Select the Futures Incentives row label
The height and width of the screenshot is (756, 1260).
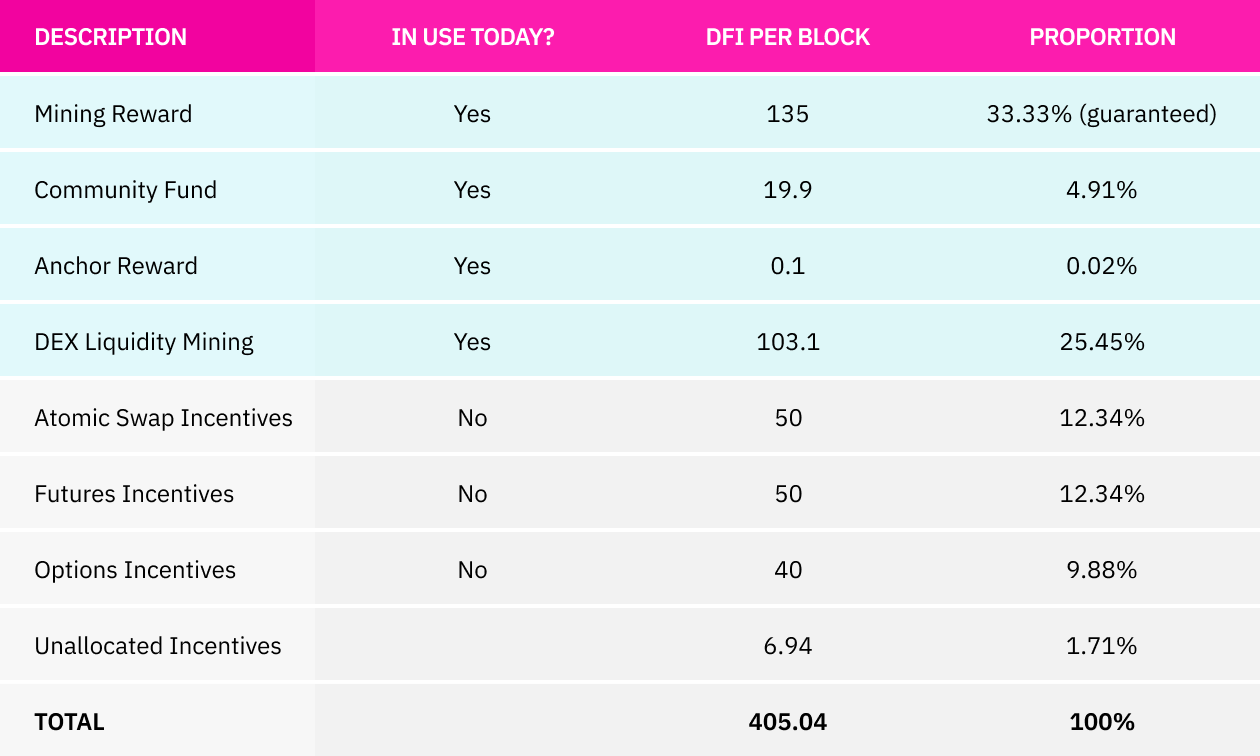[x=134, y=494]
